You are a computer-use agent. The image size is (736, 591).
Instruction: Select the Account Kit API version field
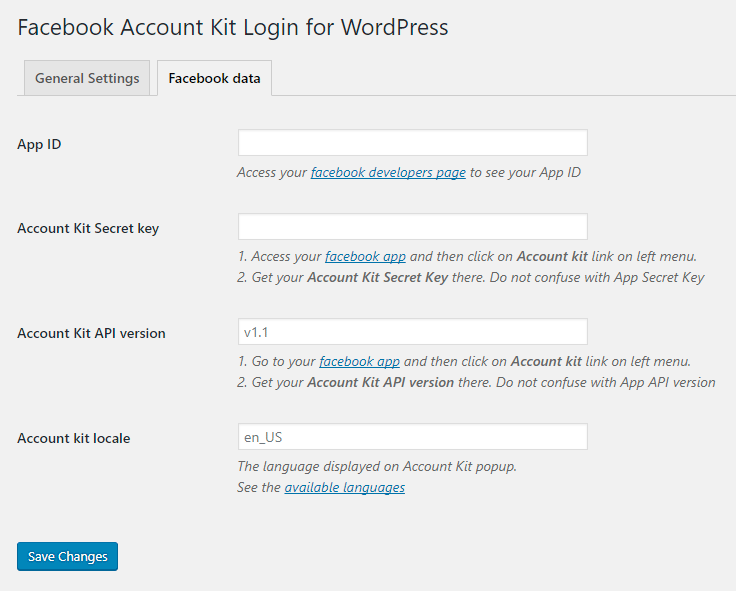click(413, 332)
